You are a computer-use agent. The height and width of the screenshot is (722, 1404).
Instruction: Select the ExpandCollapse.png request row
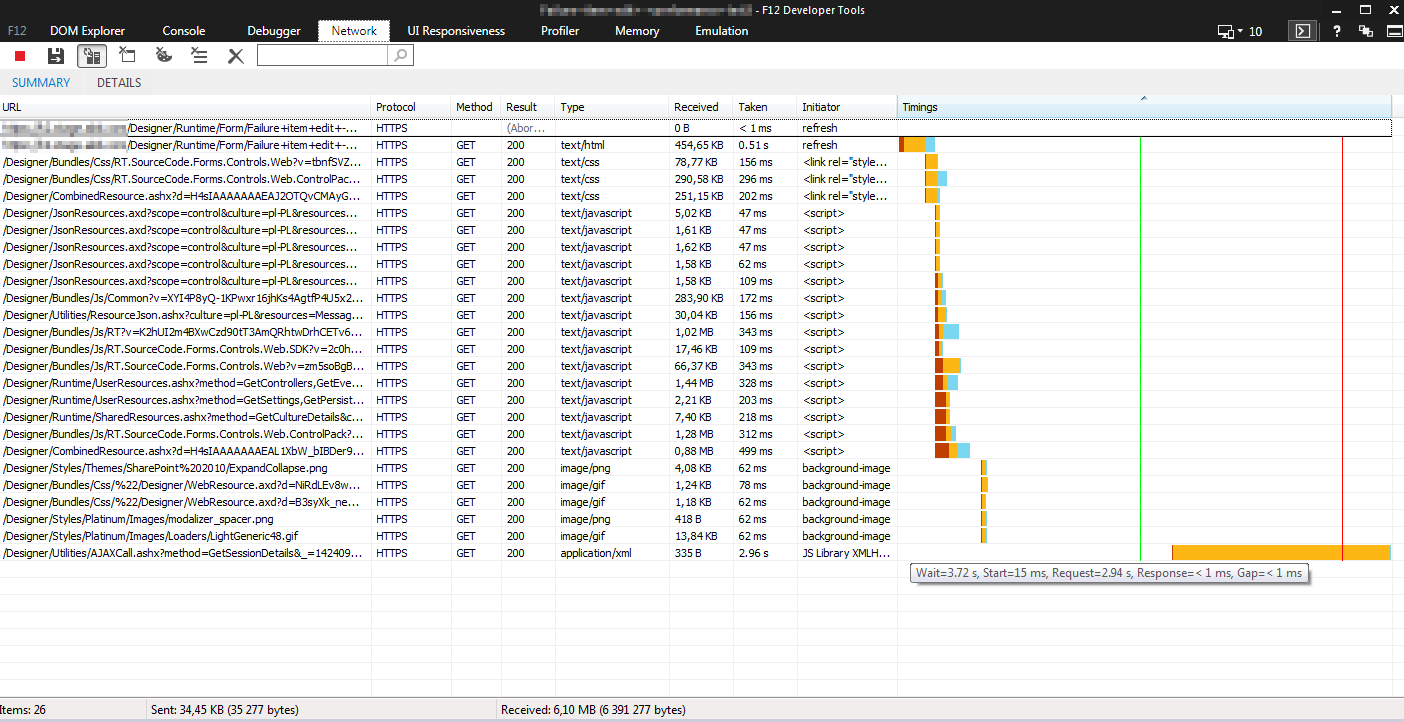click(696, 468)
